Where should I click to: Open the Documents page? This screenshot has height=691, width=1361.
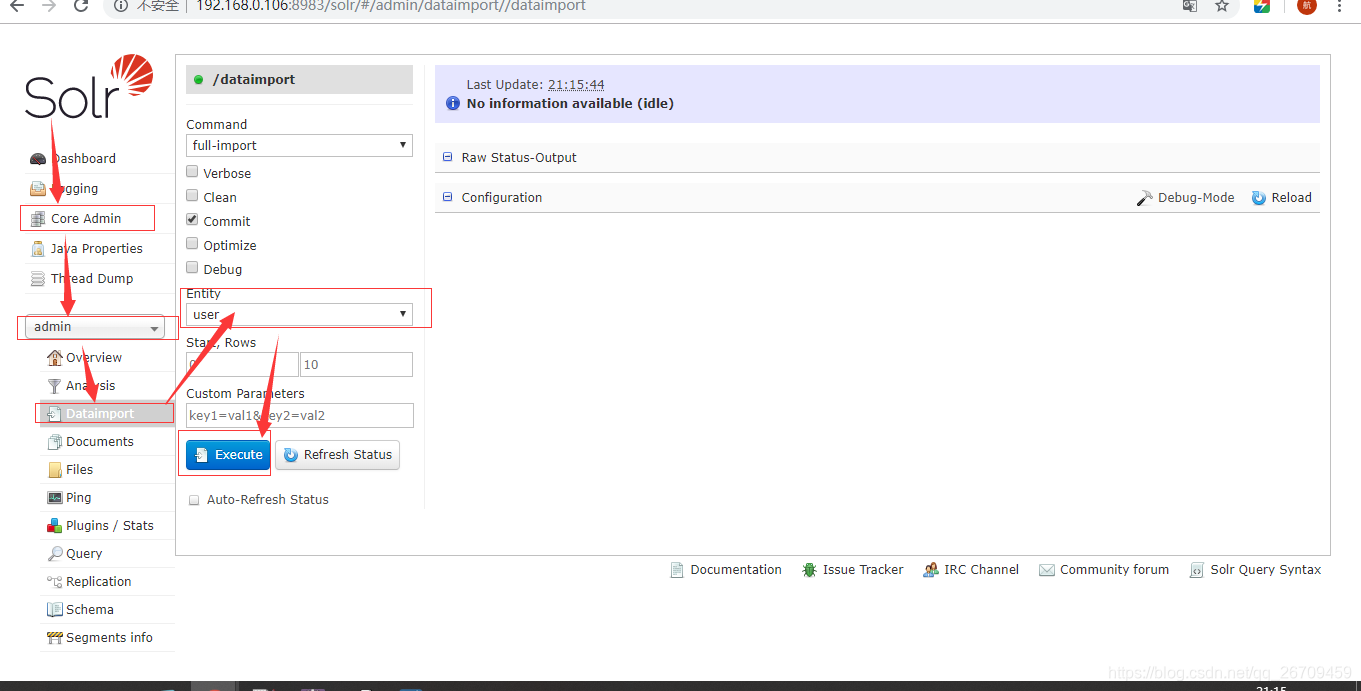100,441
